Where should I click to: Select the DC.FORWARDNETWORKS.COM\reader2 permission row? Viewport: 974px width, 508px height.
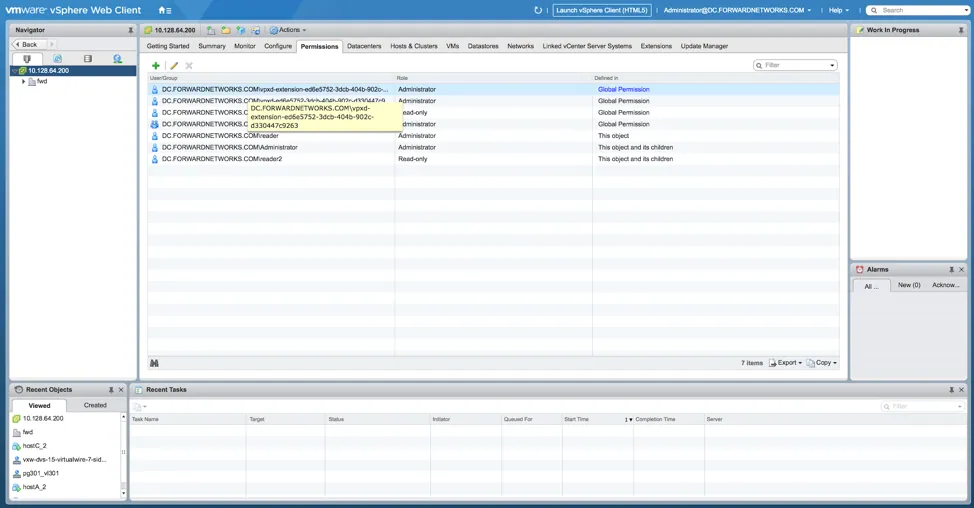(493, 159)
